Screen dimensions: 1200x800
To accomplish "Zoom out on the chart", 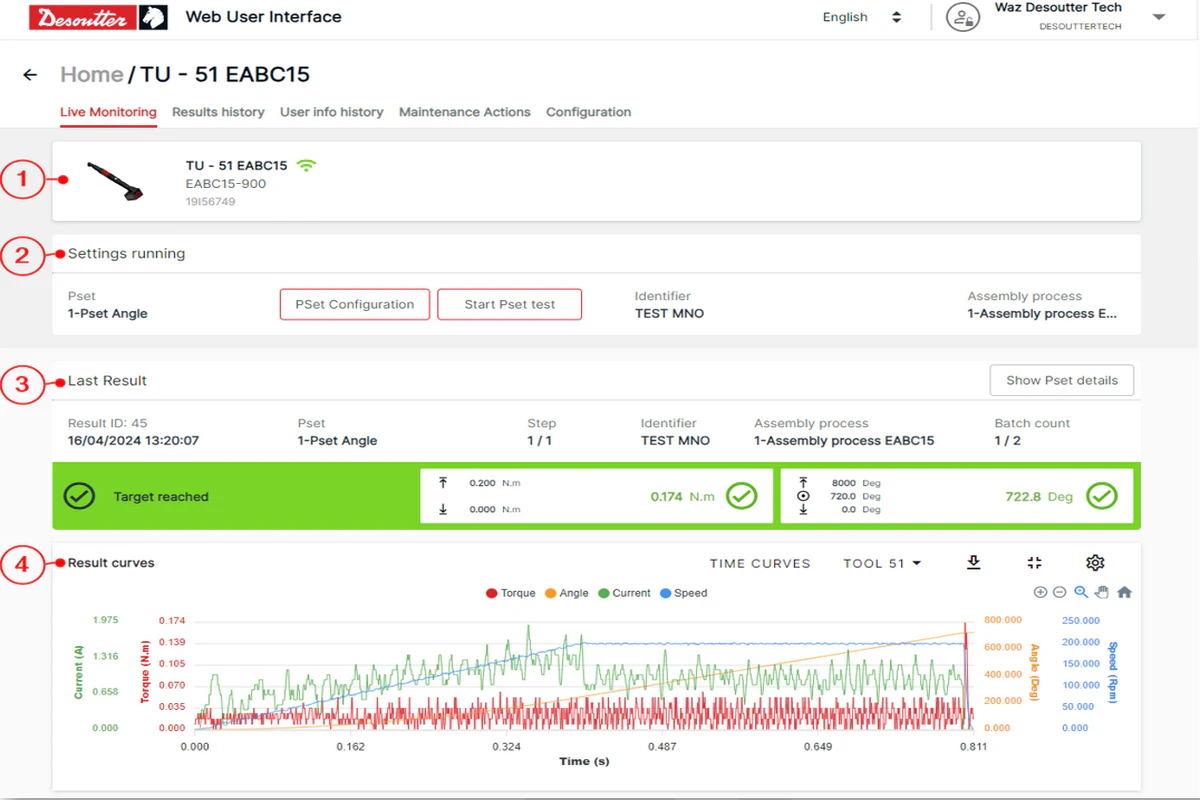I will [1060, 592].
